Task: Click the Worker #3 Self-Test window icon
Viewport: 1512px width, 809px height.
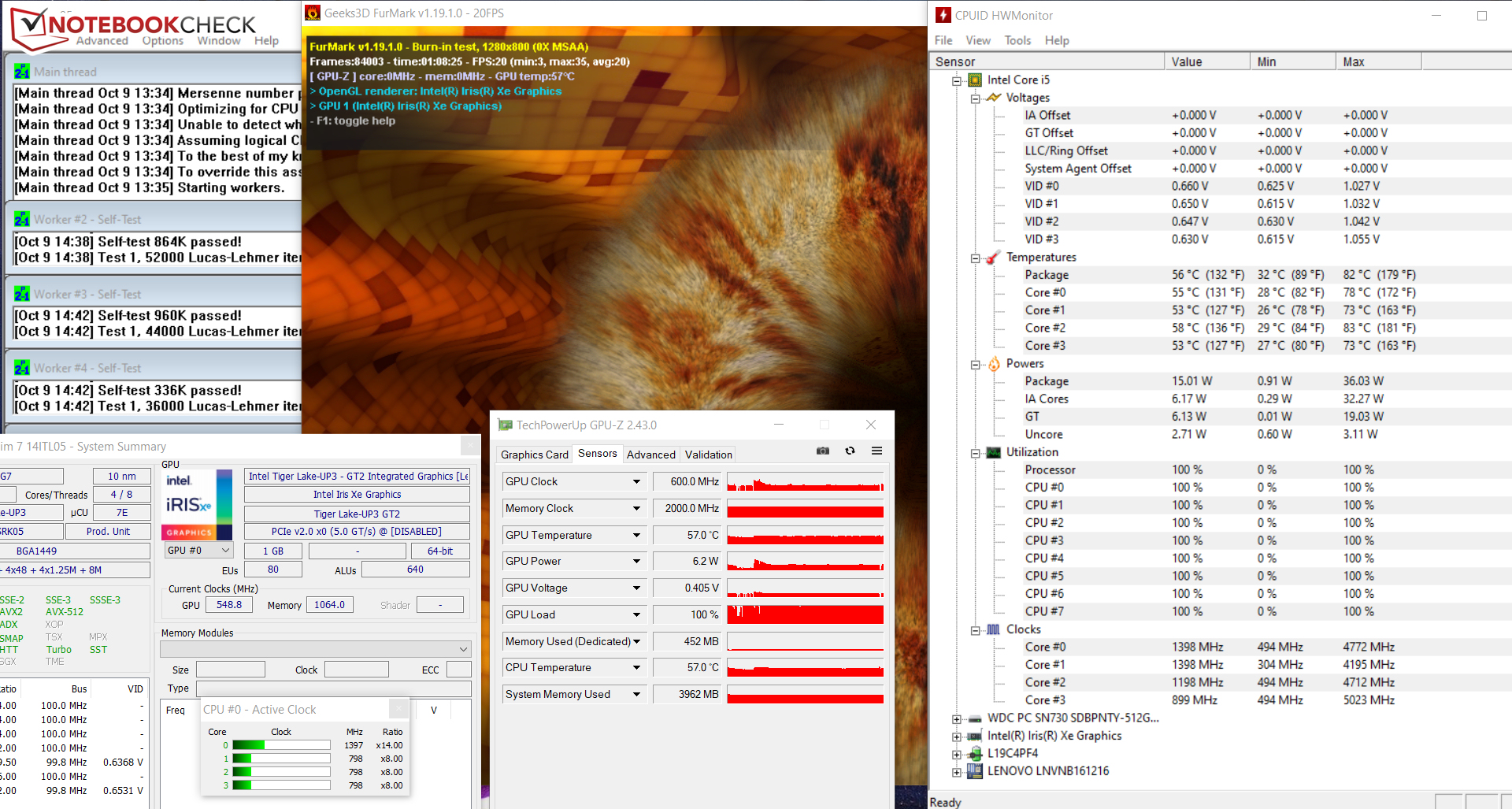Action: click(x=22, y=294)
